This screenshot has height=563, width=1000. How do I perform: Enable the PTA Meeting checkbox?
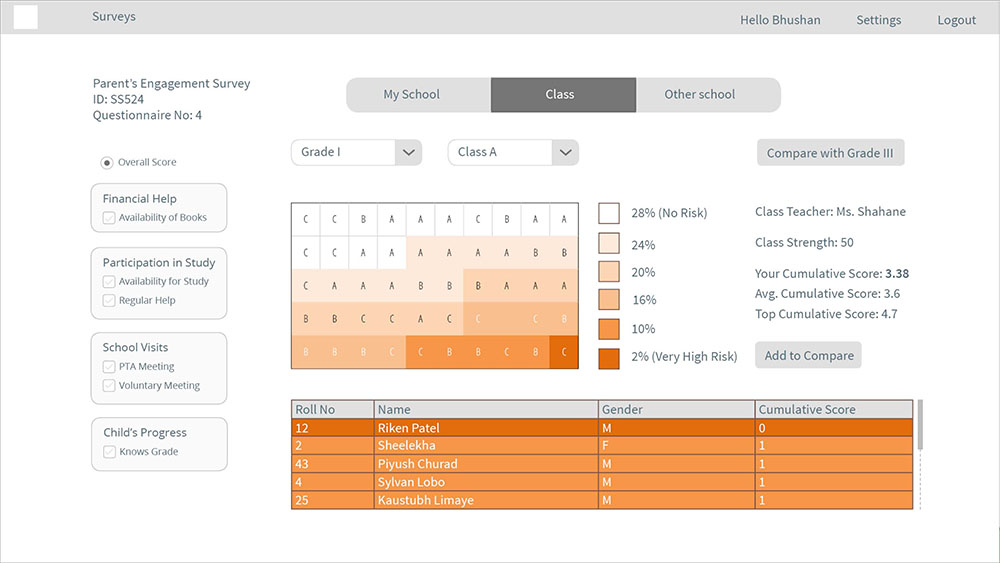(109, 367)
